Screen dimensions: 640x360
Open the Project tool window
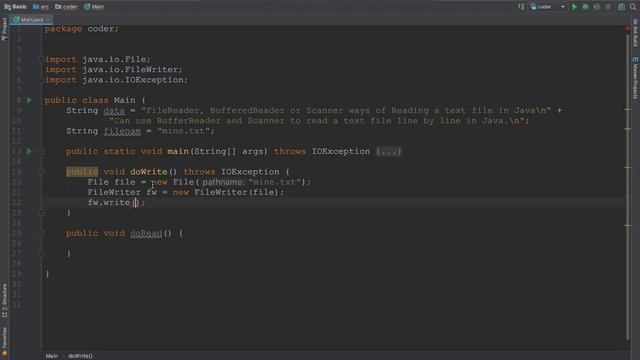[x=4, y=29]
